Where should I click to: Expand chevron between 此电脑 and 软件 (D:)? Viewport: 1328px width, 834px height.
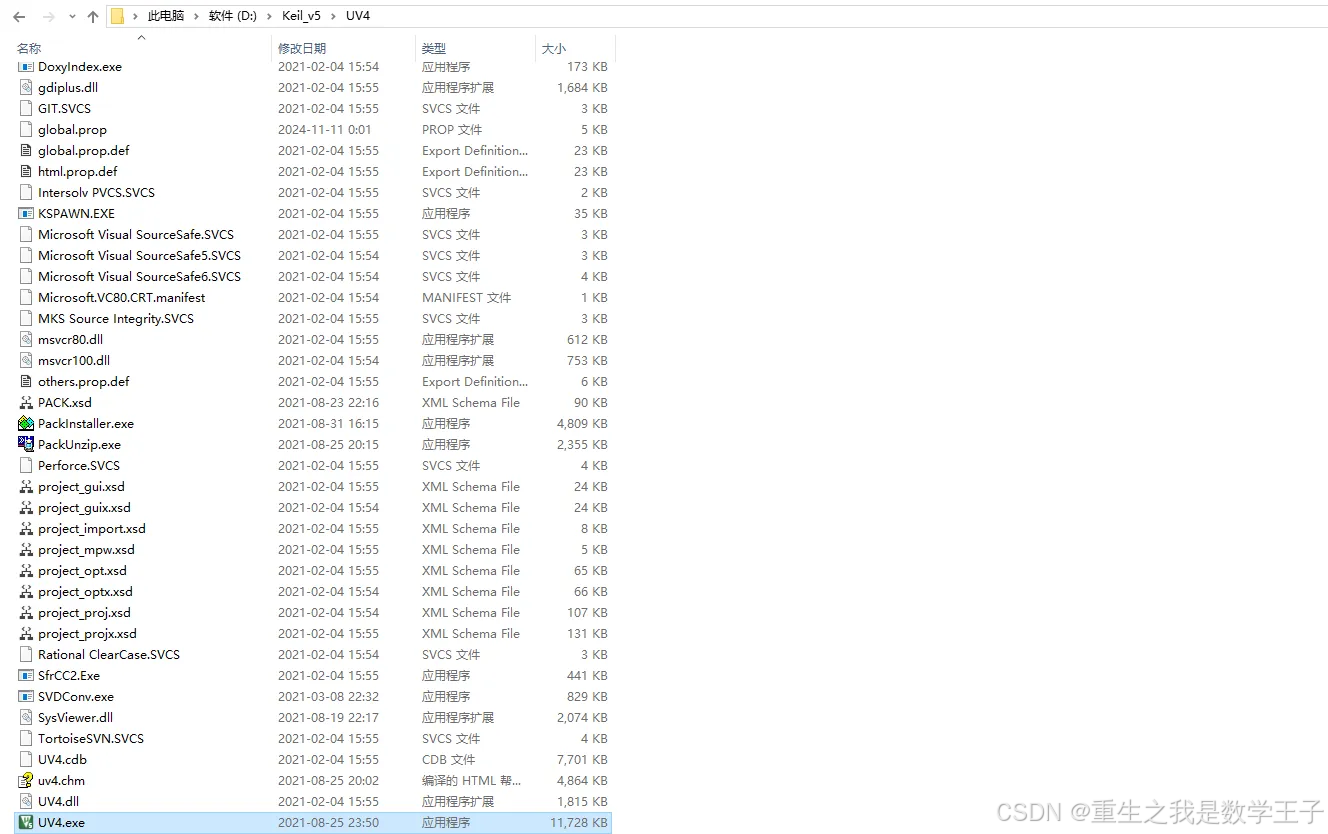click(x=197, y=16)
